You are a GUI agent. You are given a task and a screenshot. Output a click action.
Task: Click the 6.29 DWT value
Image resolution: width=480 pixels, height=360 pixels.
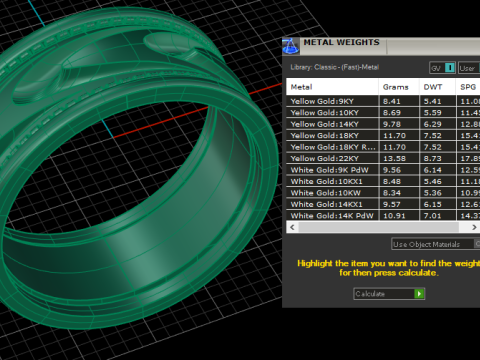coord(432,124)
